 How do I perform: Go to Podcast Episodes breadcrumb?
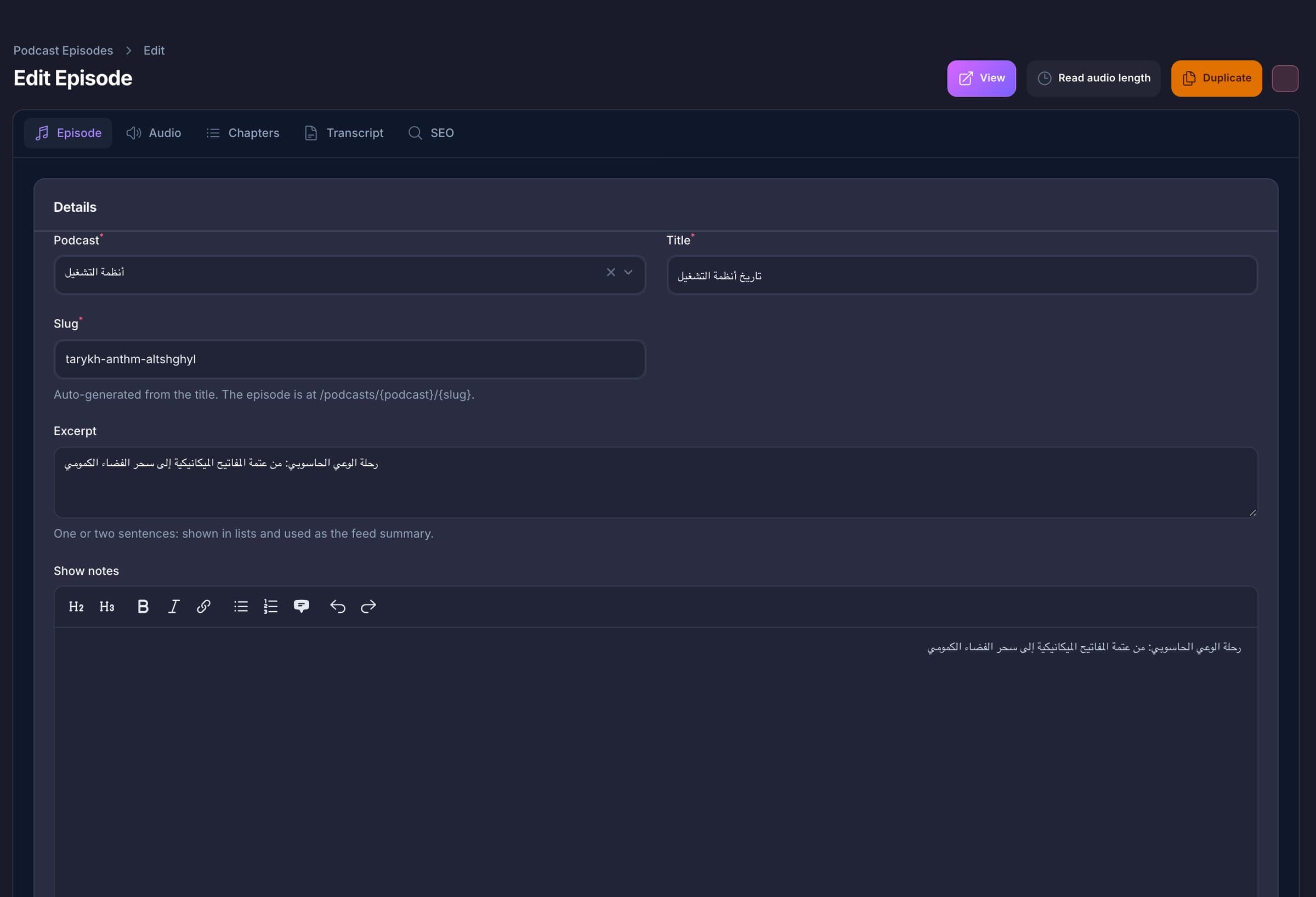64,50
